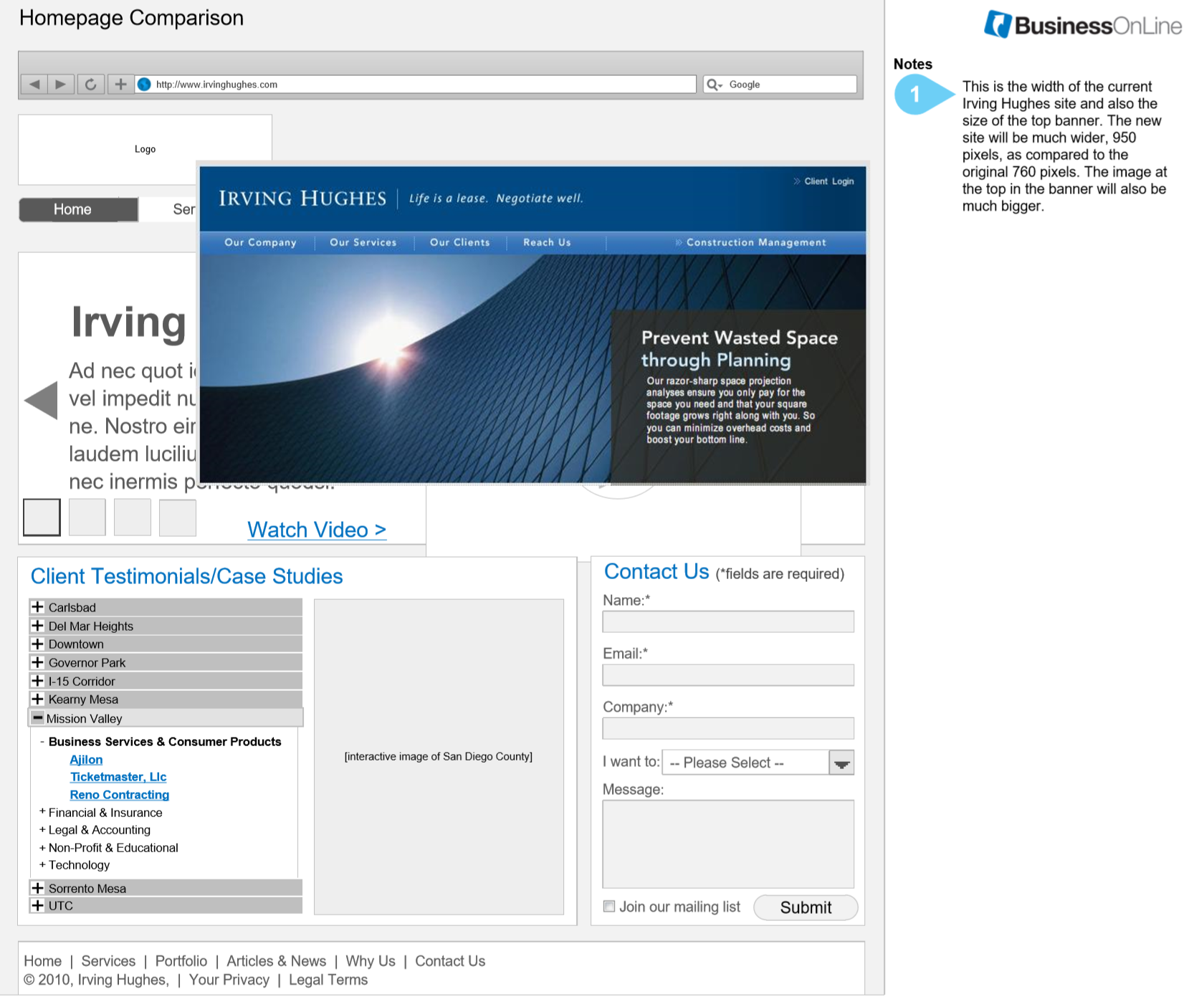The image size is (1204, 1007).
Task: Select the fourth slide thumbnail
Action: (x=178, y=517)
